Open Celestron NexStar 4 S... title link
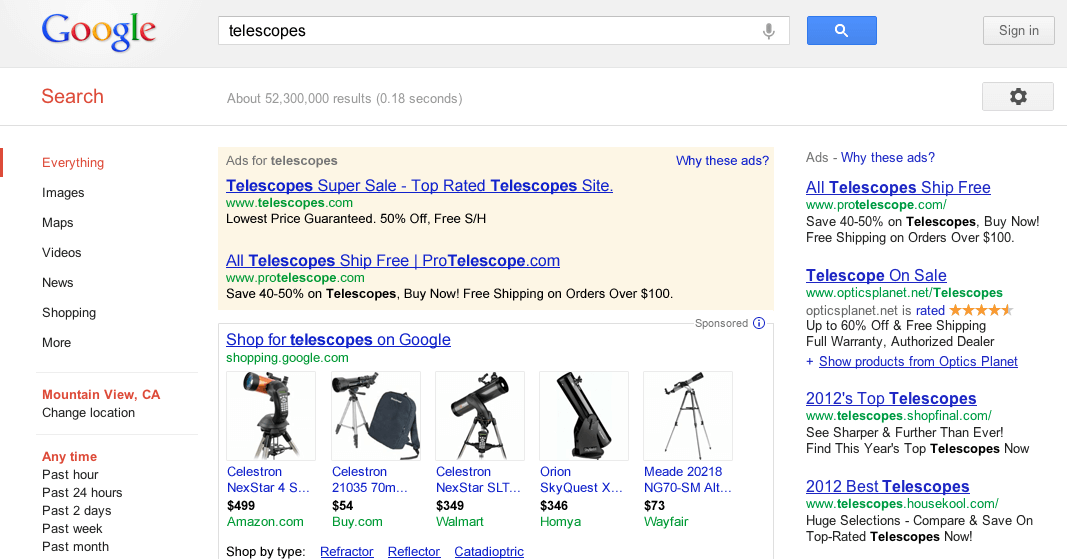The image size is (1067, 559). (268, 479)
